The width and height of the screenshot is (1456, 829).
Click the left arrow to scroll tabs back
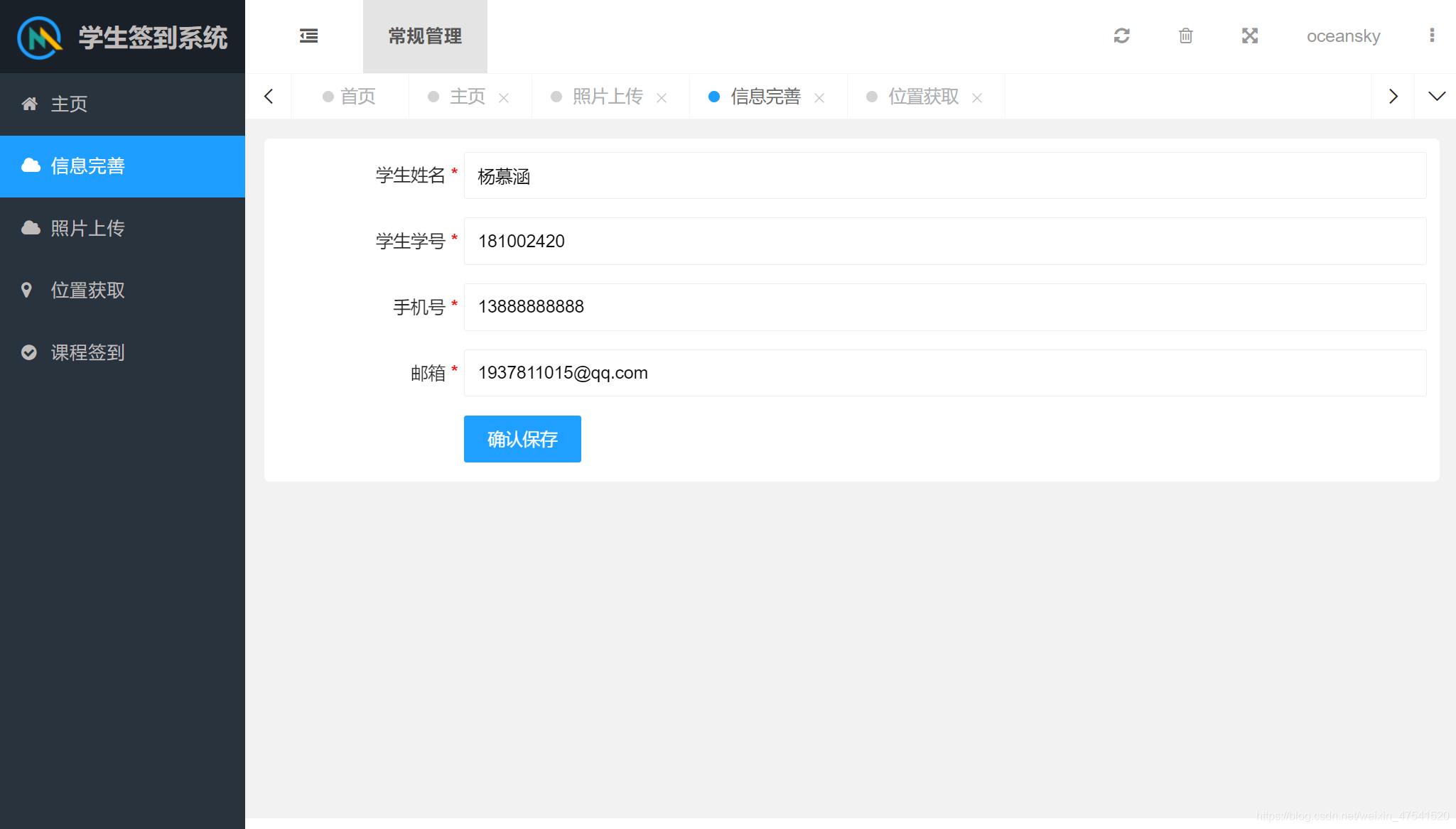(x=269, y=96)
